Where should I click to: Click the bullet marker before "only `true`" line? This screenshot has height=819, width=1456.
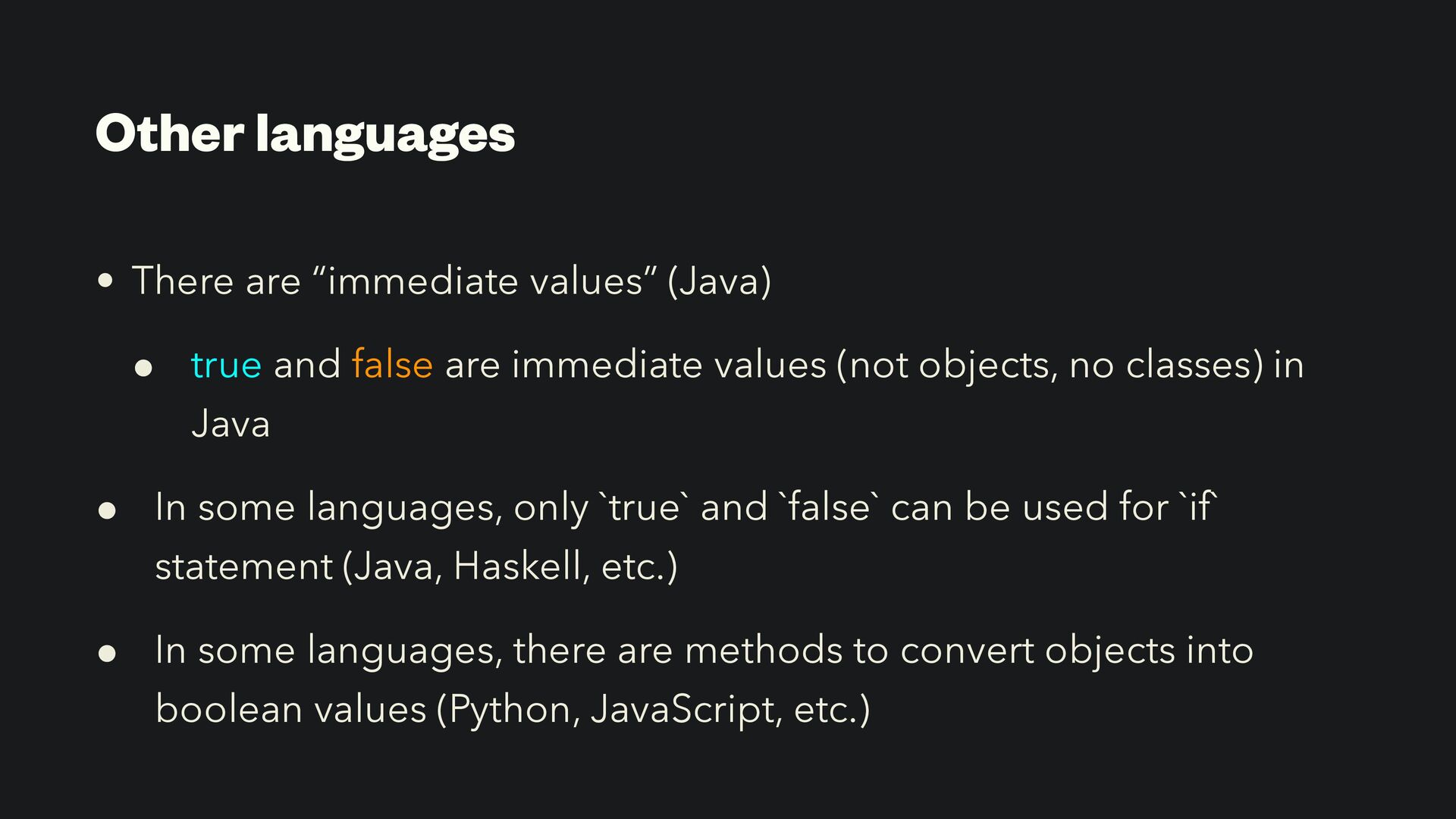[107, 510]
